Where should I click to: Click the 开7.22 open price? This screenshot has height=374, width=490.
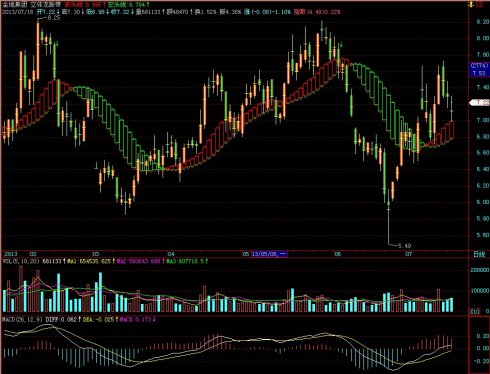(x=48, y=12)
